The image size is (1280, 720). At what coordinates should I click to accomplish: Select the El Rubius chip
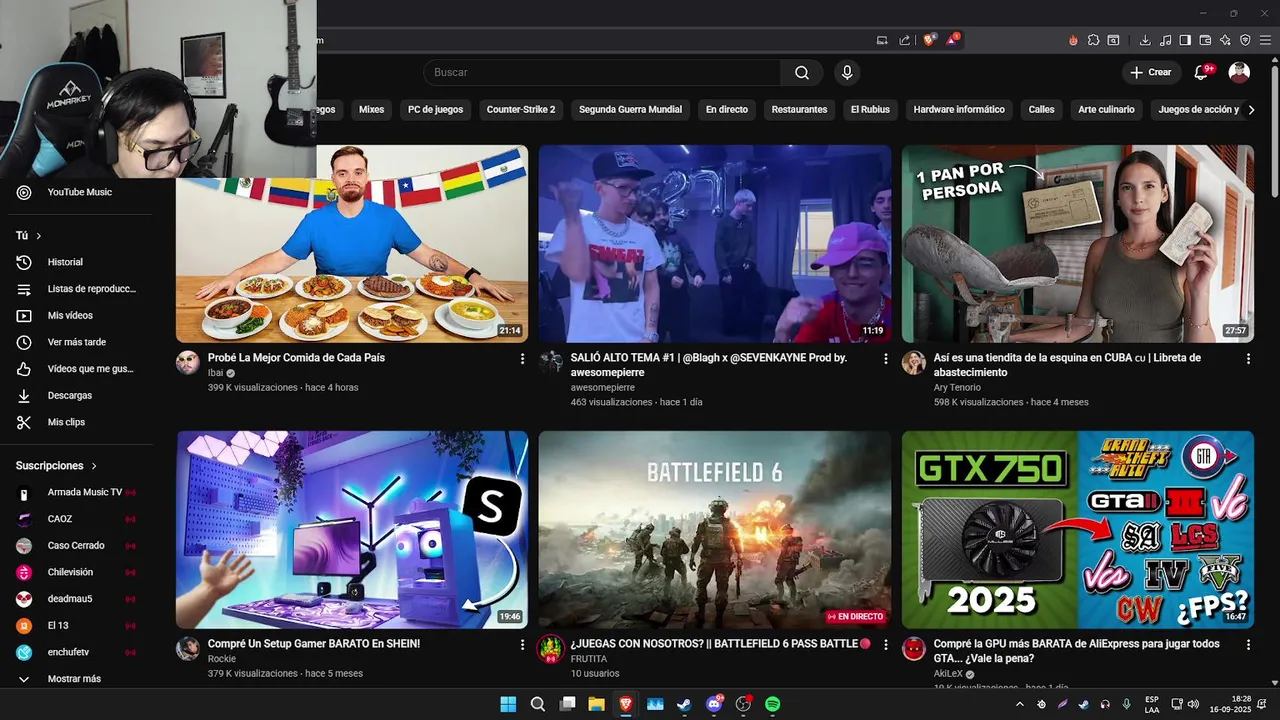tap(869, 109)
